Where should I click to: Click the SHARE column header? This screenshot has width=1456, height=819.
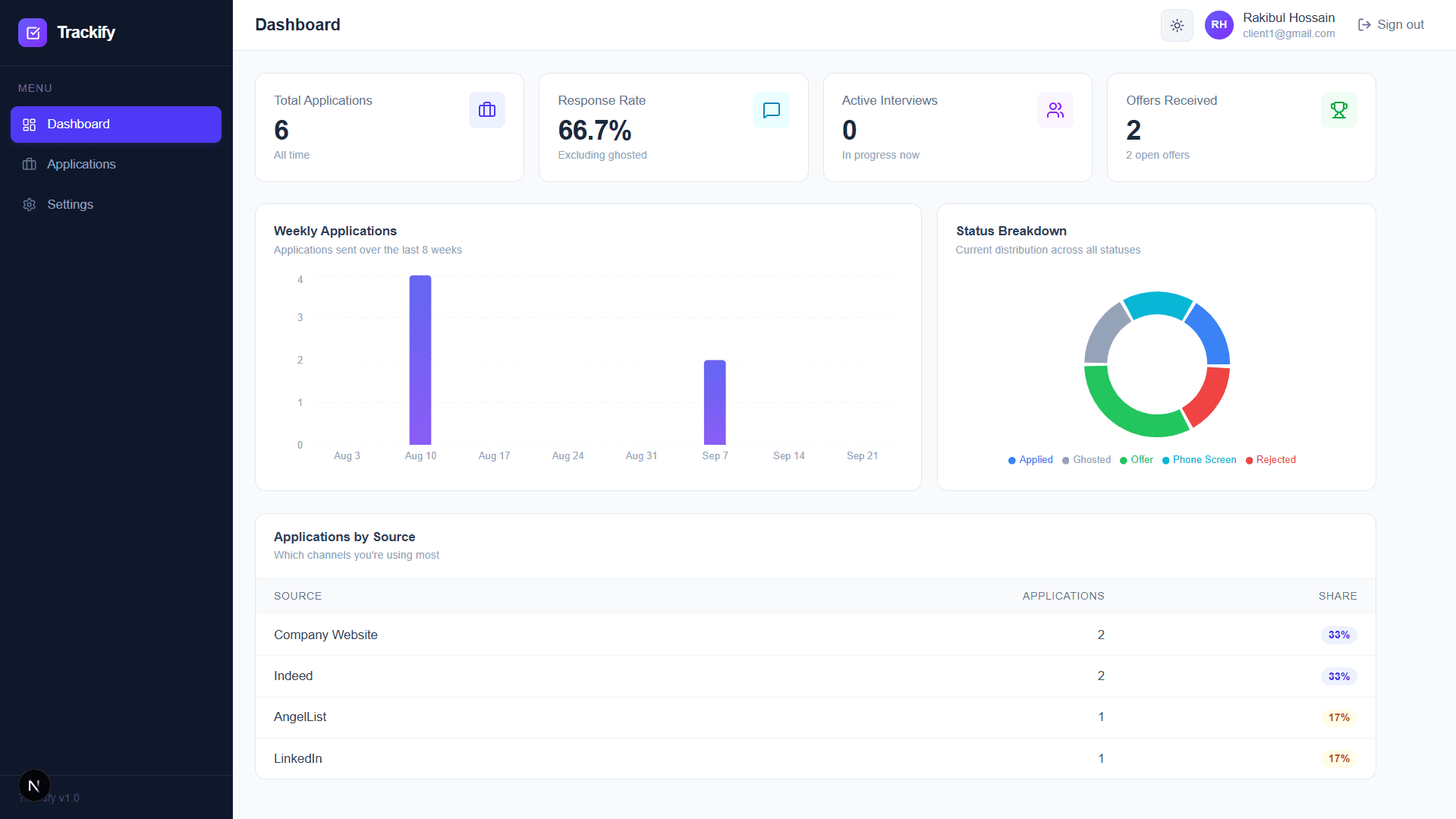1338,596
